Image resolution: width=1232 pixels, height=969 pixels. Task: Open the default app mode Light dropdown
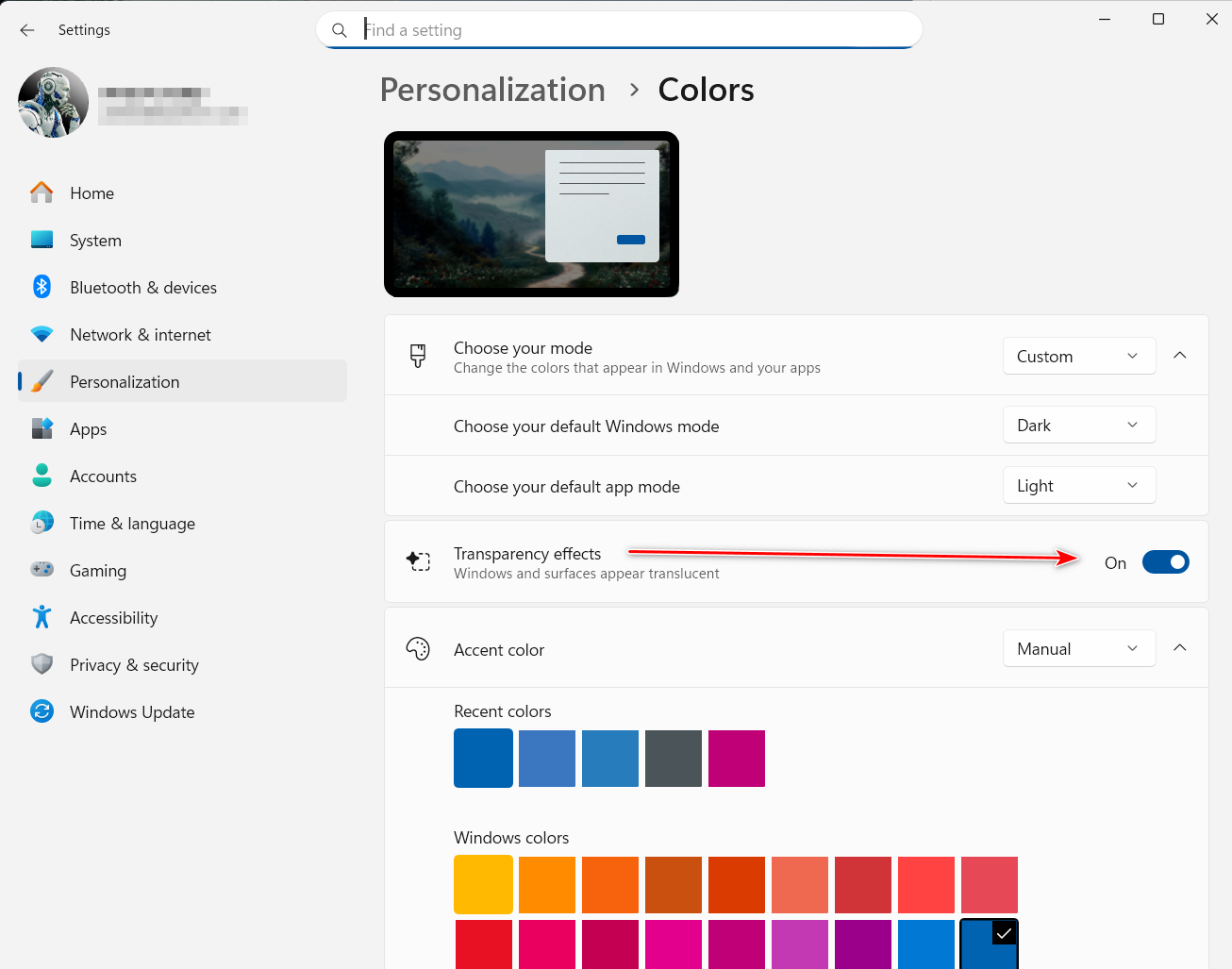click(1078, 486)
